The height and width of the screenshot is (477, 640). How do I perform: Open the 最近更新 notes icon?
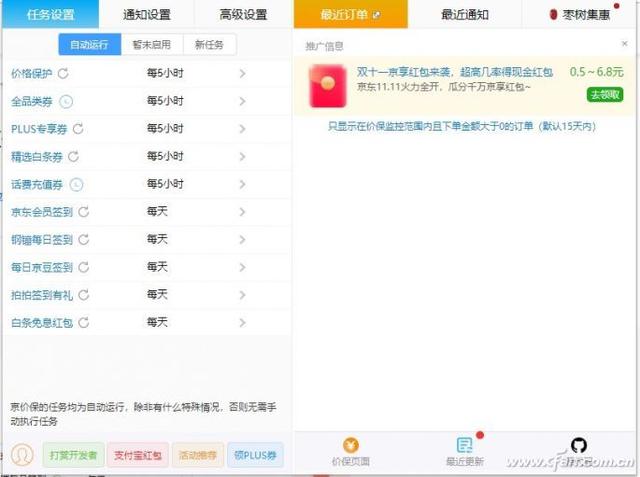click(464, 445)
